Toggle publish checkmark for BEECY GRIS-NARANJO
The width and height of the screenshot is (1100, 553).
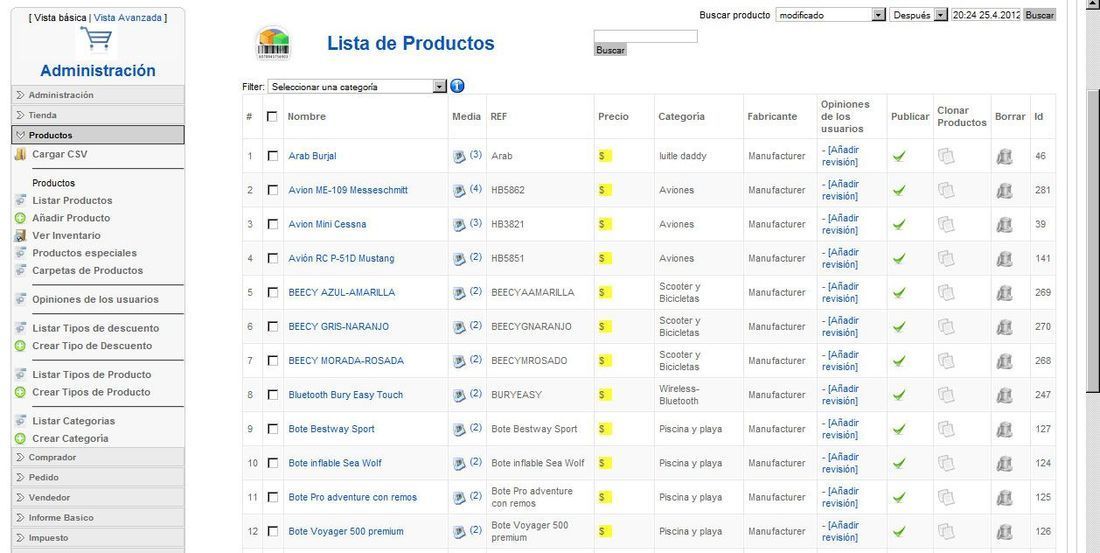[899, 327]
